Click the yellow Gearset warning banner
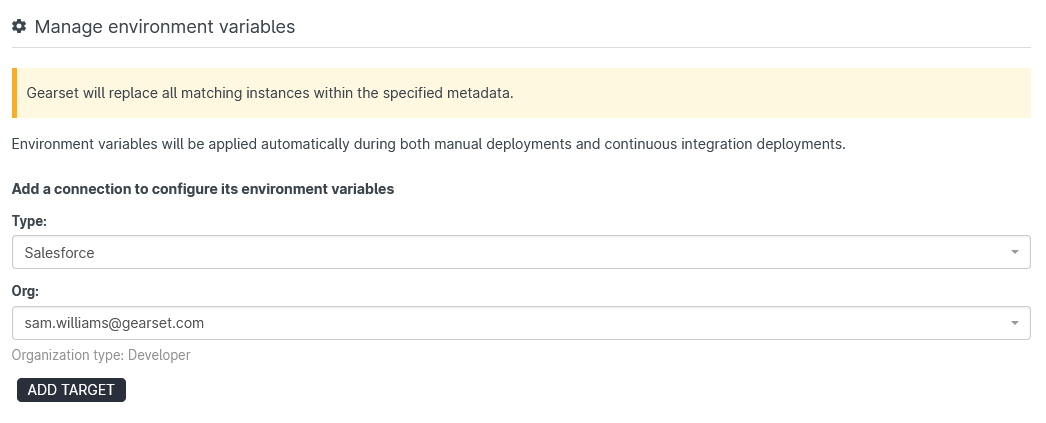 [x=700, y=93]
